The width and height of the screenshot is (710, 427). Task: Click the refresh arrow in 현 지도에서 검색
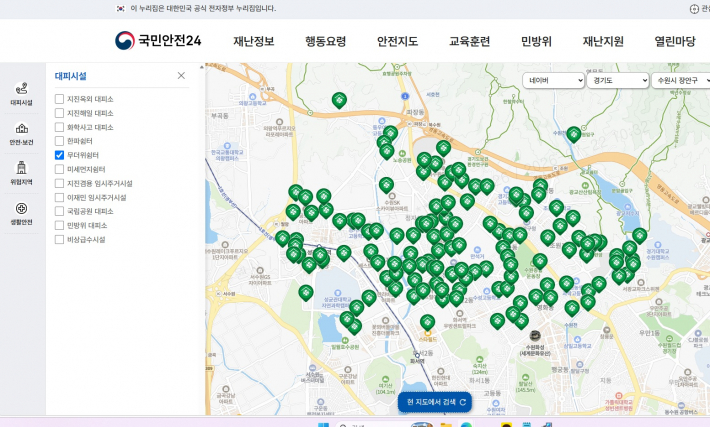[463, 402]
